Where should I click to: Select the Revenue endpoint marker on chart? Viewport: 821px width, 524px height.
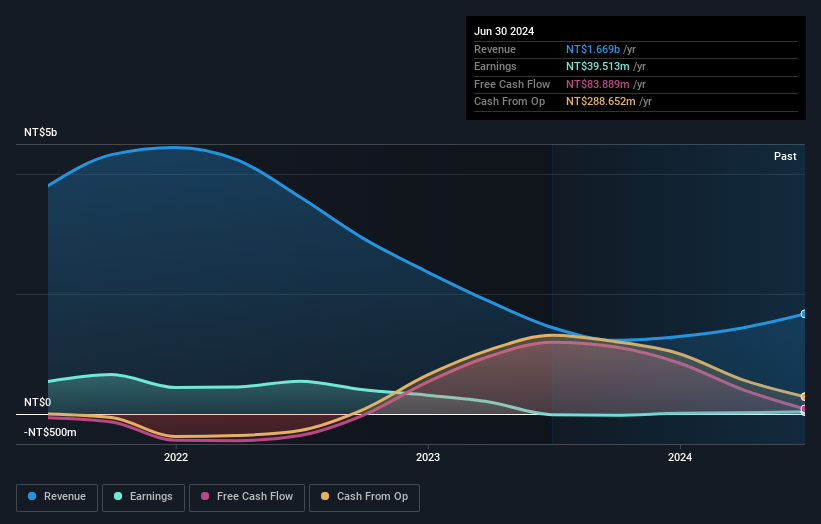804,314
